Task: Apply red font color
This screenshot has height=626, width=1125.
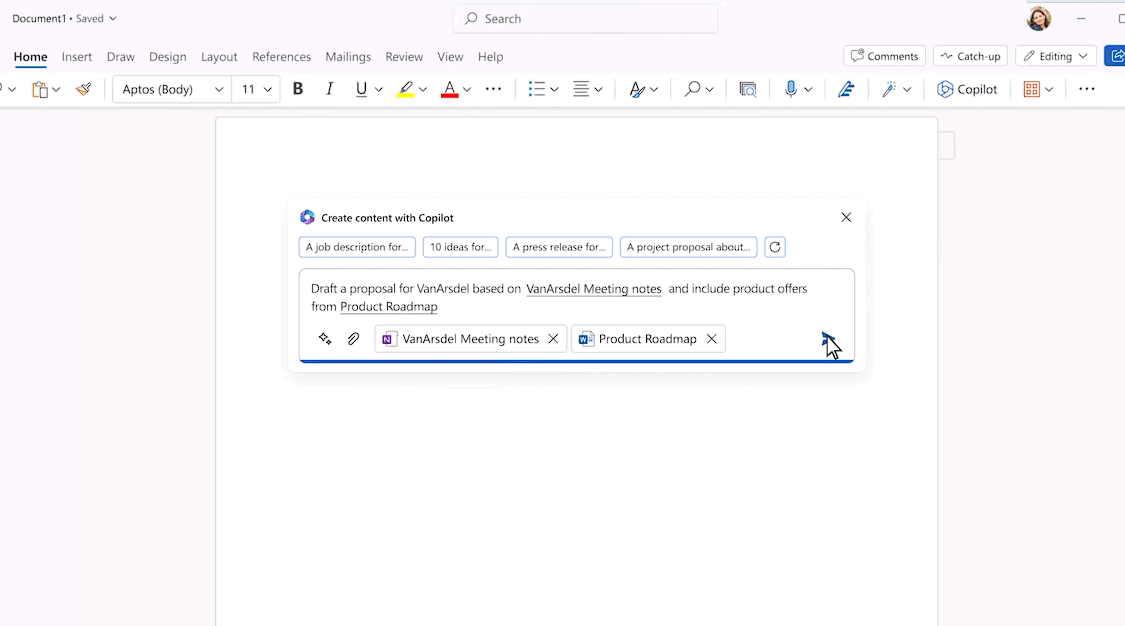Action: (450, 89)
